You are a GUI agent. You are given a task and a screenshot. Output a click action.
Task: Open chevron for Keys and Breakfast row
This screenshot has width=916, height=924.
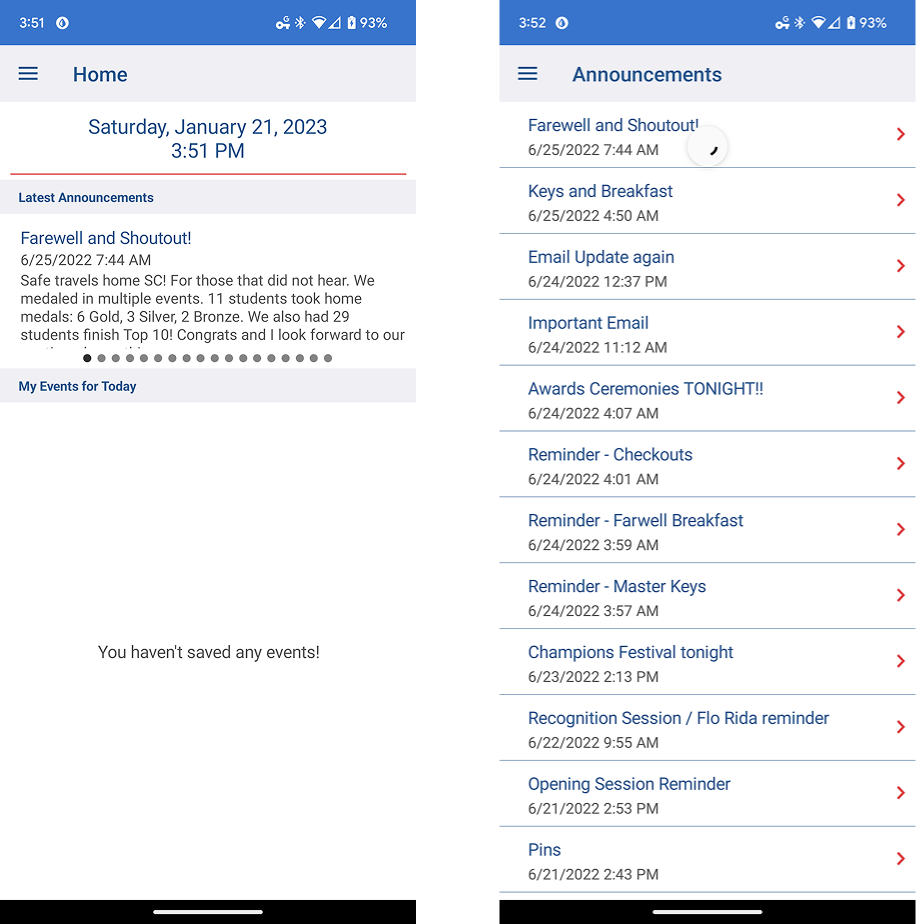[x=900, y=200]
